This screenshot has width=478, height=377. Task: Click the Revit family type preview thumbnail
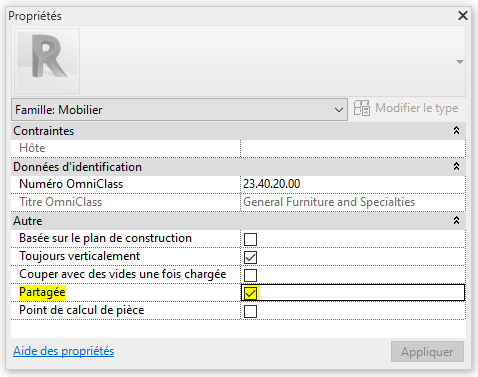(47, 61)
